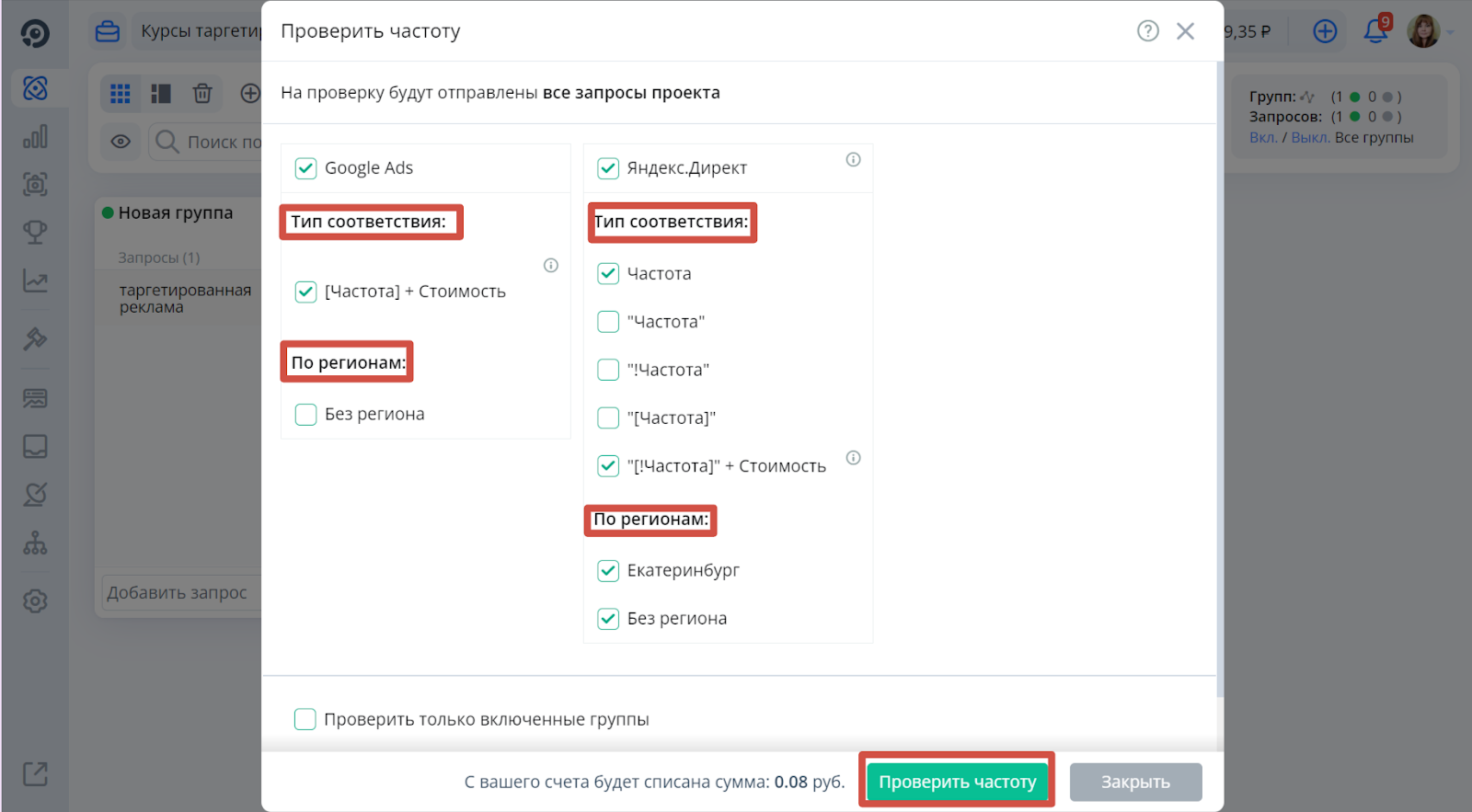1472x812 pixels.
Task: Check "Проверить только включенные группы" option
Action: pos(305,719)
